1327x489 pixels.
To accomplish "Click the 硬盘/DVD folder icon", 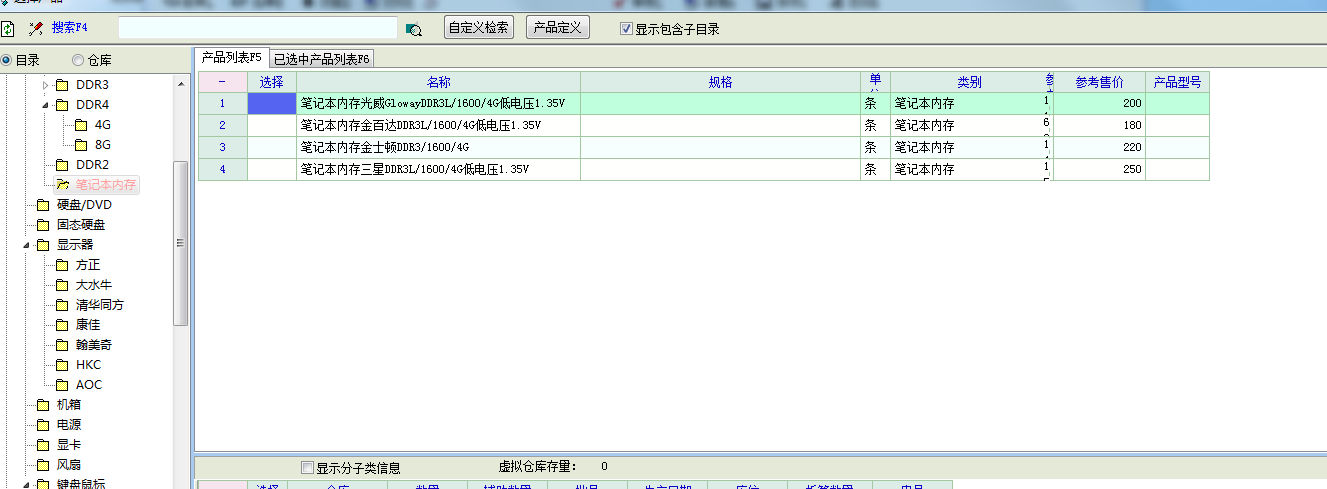I will [43, 205].
